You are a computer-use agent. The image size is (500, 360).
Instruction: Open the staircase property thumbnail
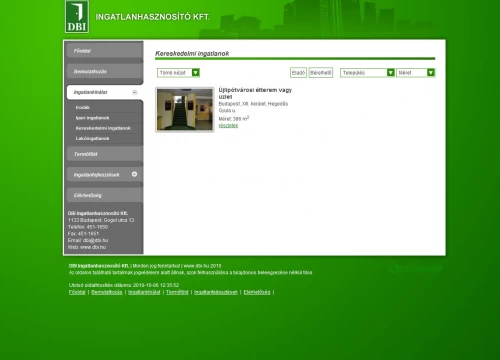(x=185, y=110)
